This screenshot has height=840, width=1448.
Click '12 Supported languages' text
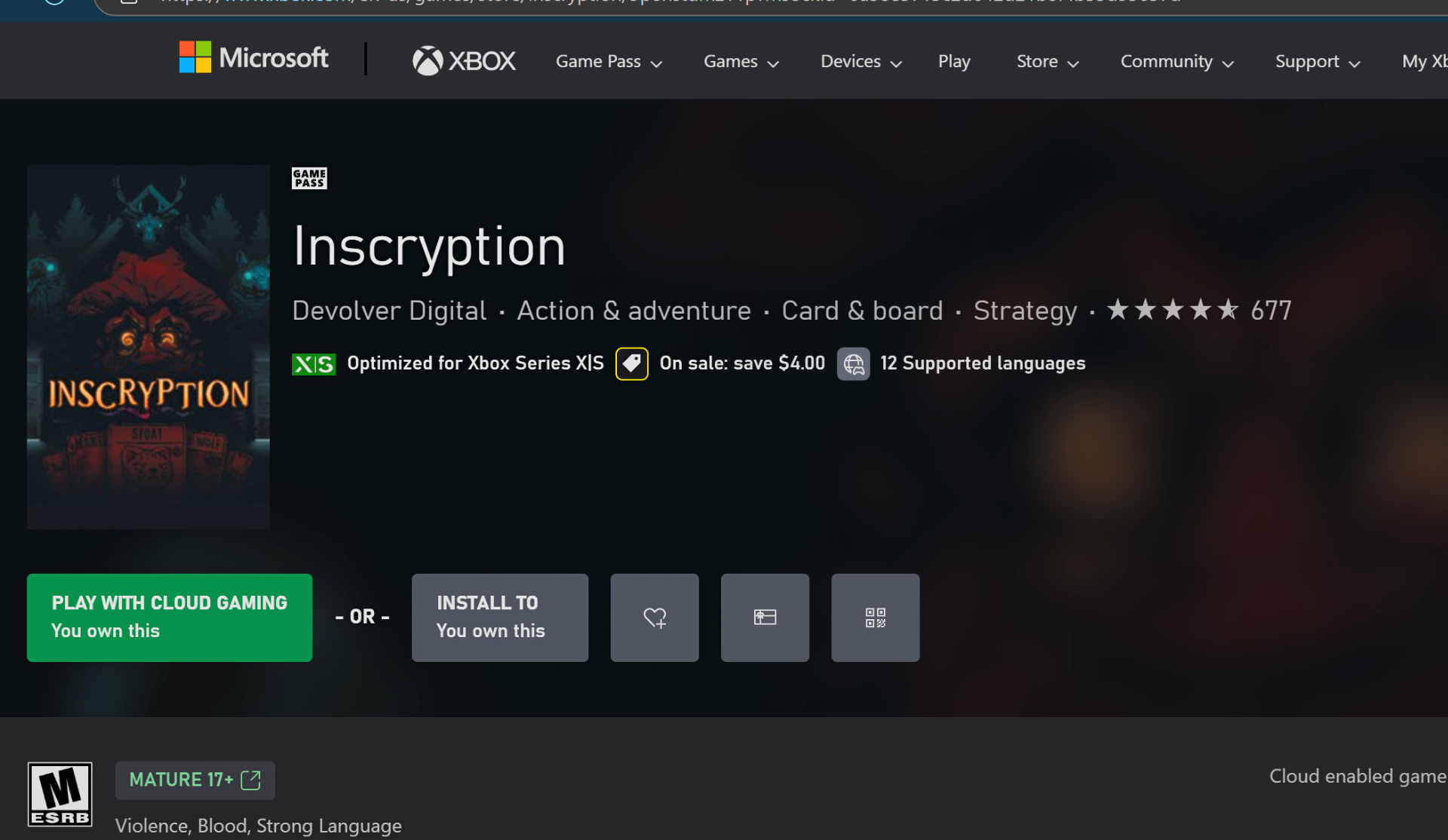(983, 363)
